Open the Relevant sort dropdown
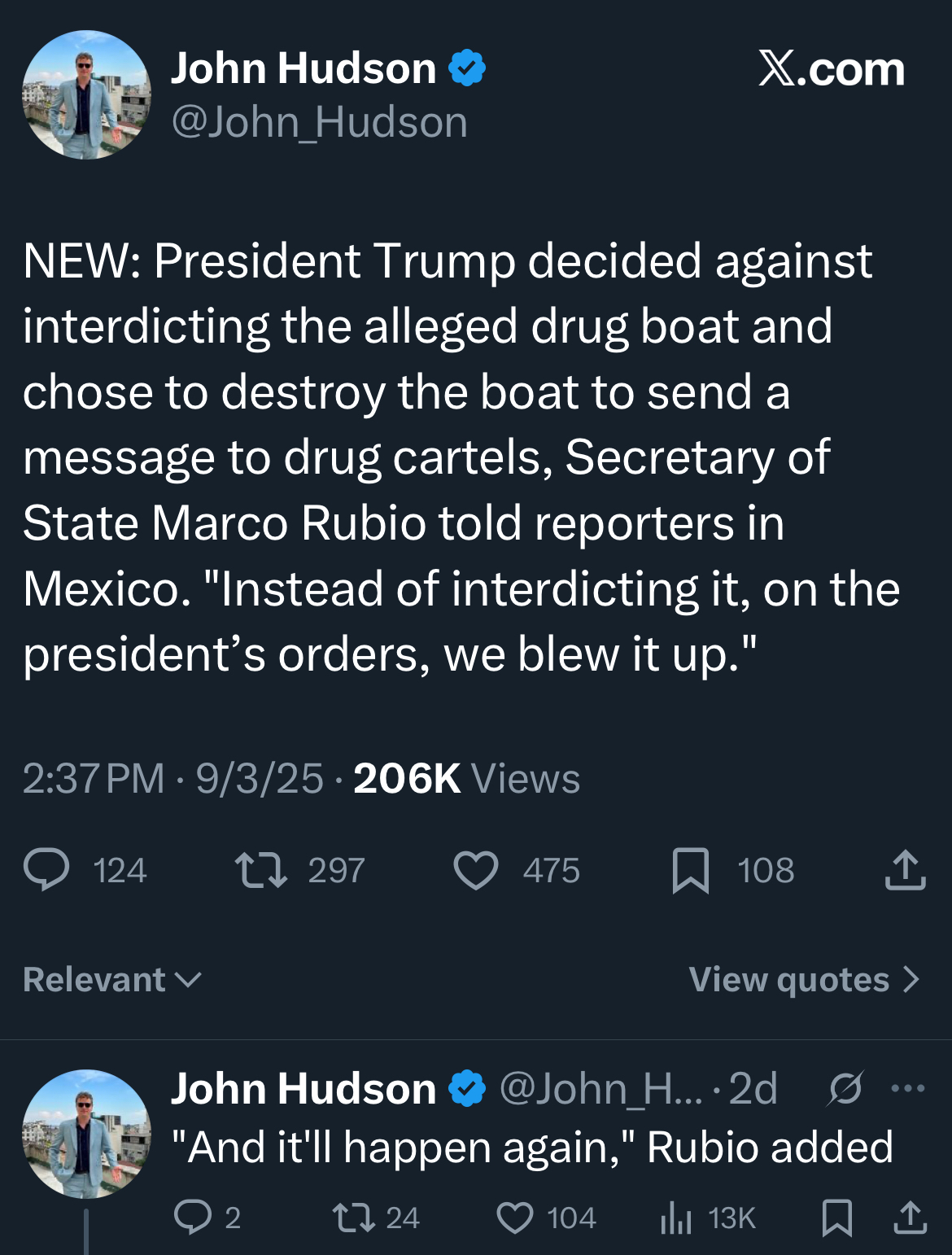The image size is (952, 1255). click(x=112, y=980)
